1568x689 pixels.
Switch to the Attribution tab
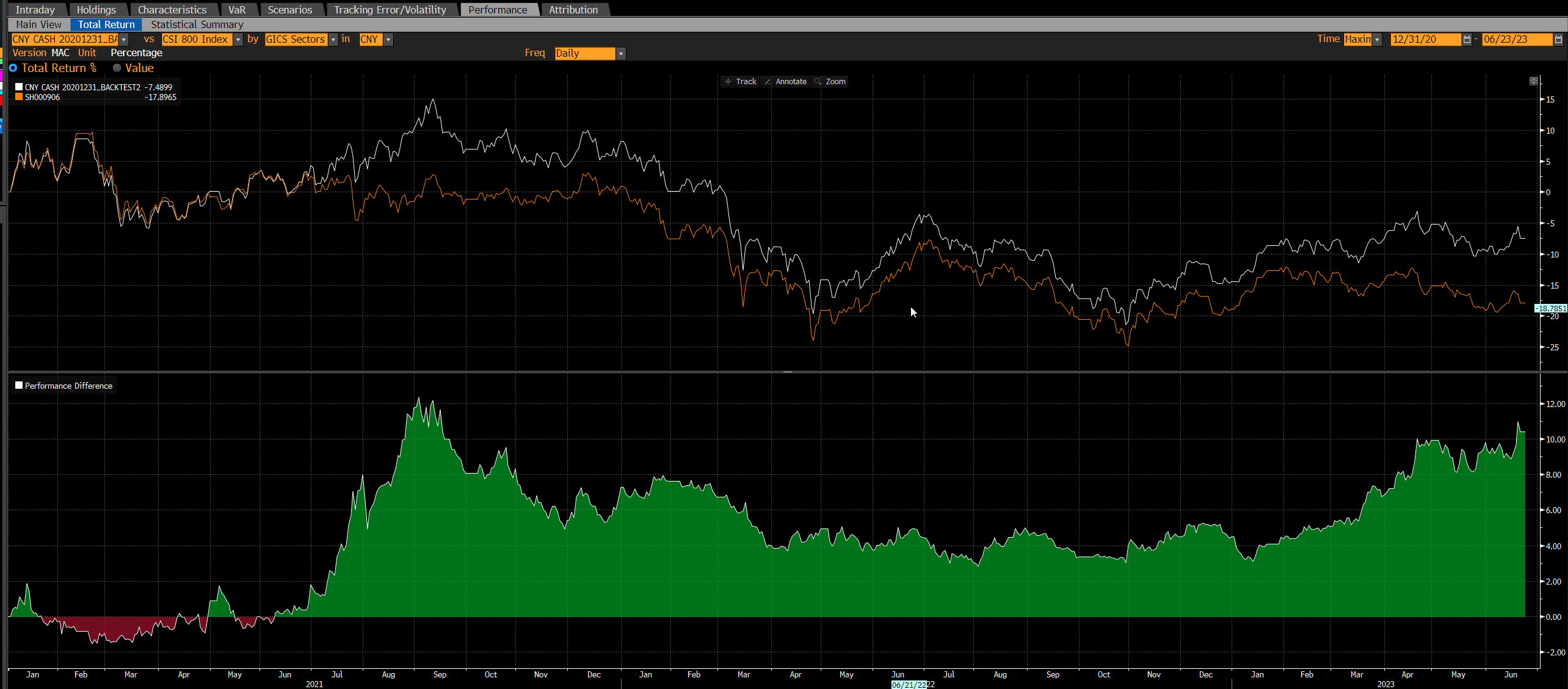[573, 10]
